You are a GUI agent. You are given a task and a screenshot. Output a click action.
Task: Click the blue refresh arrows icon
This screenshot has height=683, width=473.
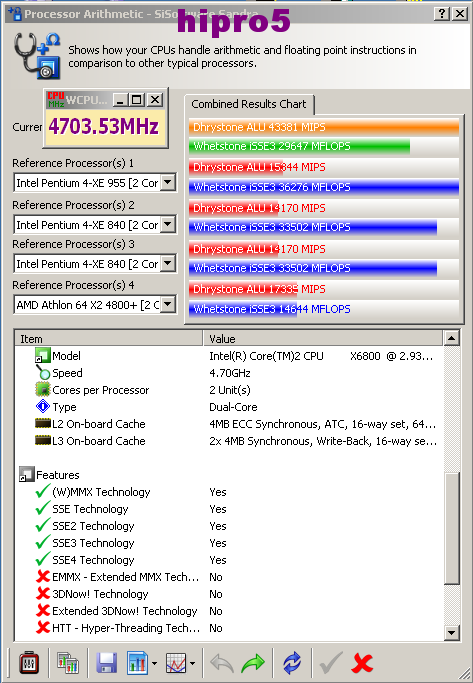pyautogui.click(x=292, y=663)
